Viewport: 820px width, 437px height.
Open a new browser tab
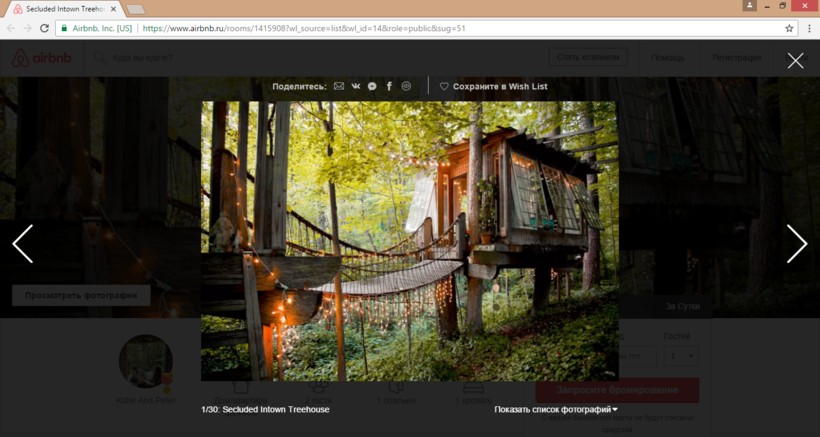pyautogui.click(x=136, y=9)
